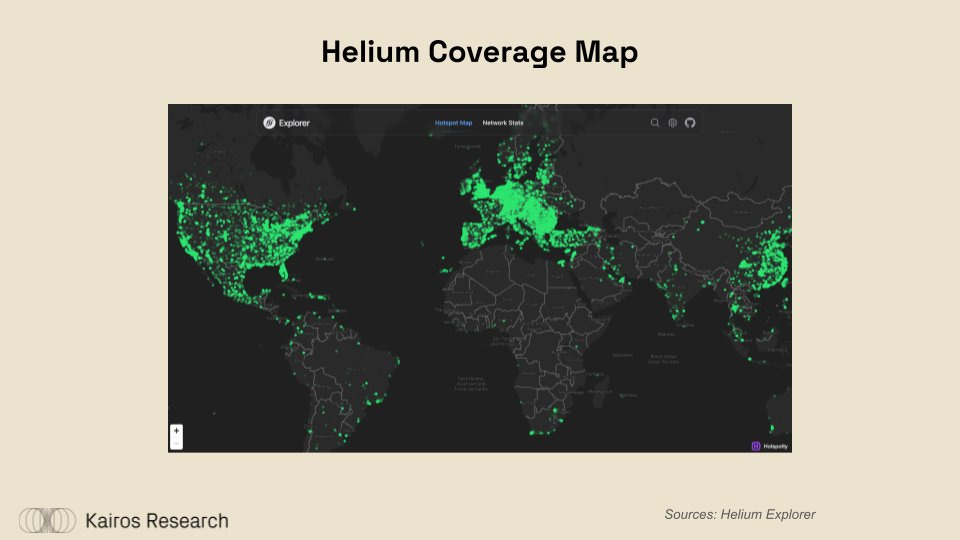Open the search magnifier icon

654,122
